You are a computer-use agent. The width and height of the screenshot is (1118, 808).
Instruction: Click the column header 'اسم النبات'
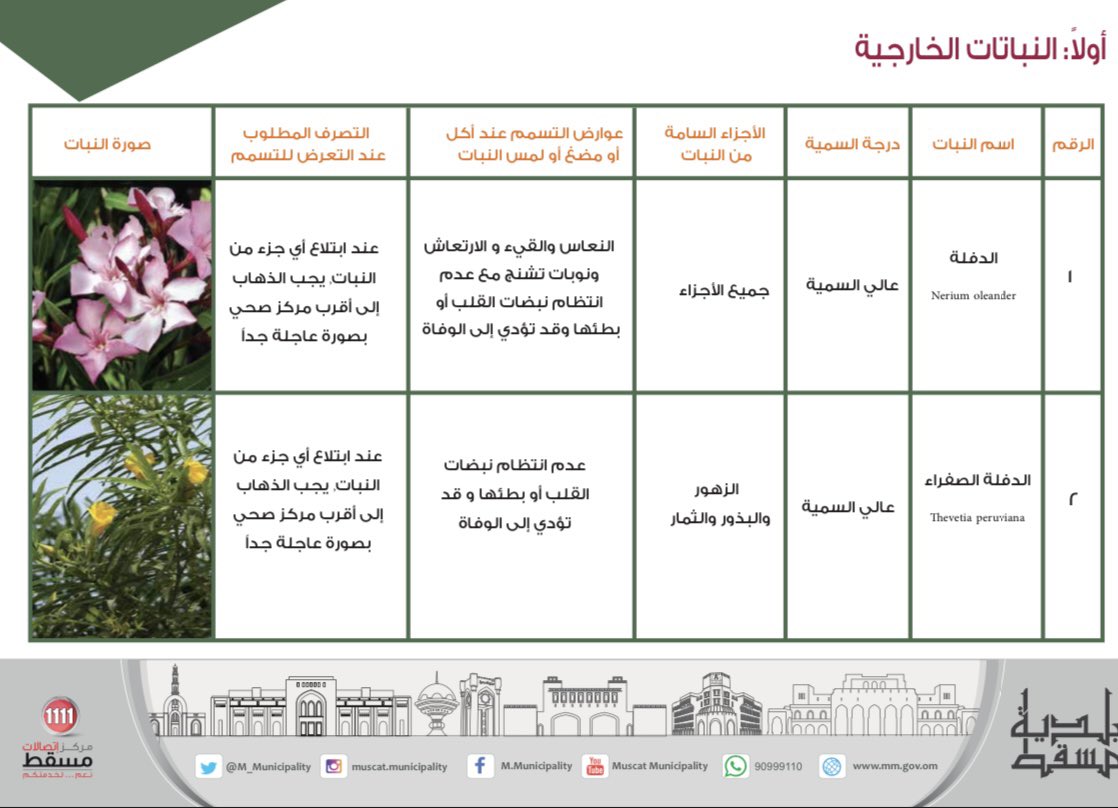coord(973,144)
